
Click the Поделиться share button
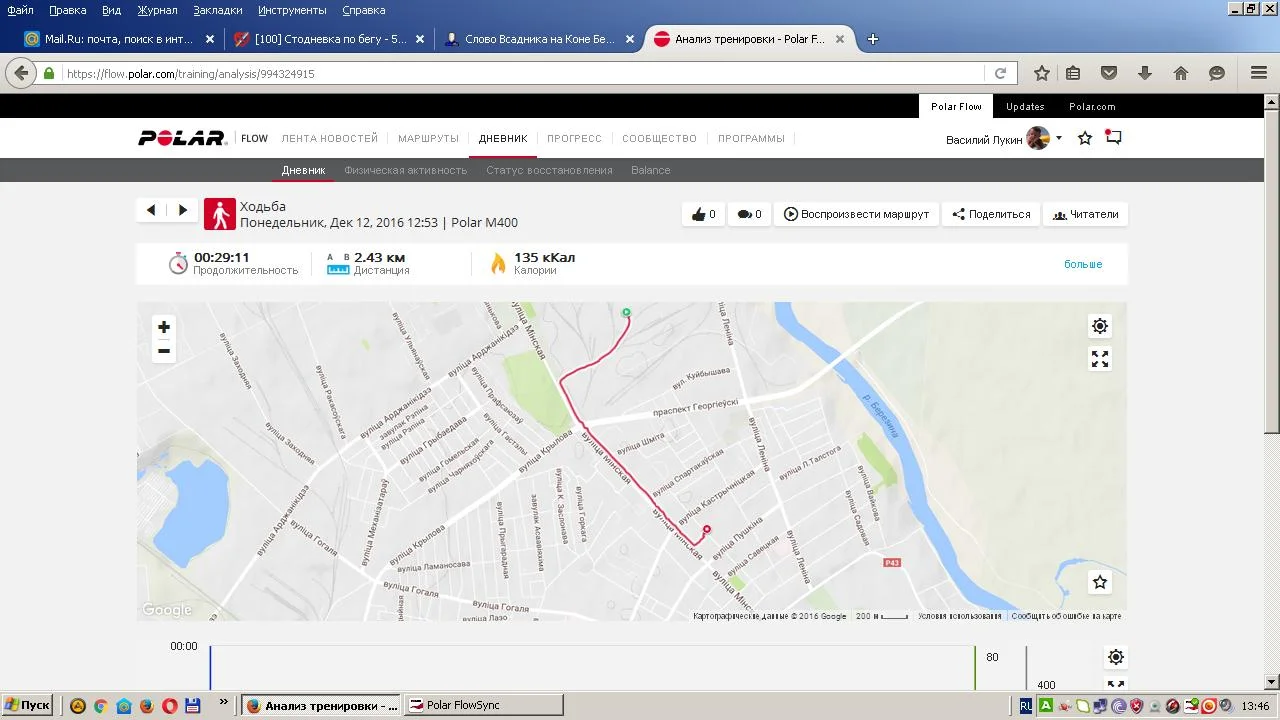(990, 214)
